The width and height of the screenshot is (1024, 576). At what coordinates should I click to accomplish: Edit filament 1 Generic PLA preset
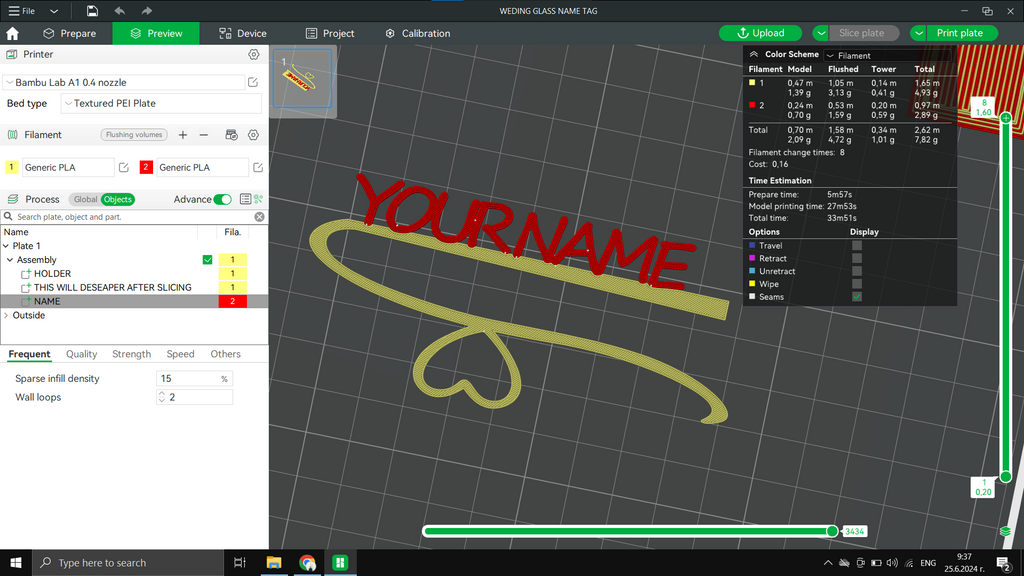pyautogui.click(x=124, y=167)
